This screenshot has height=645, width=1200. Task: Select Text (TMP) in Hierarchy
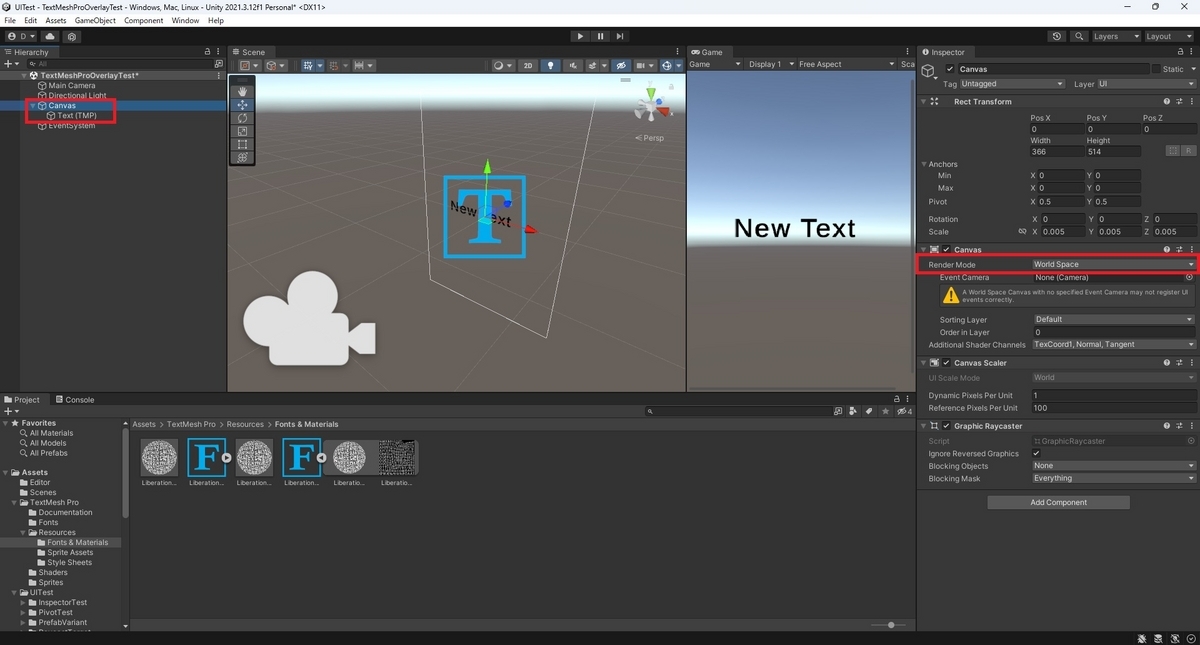click(76, 116)
